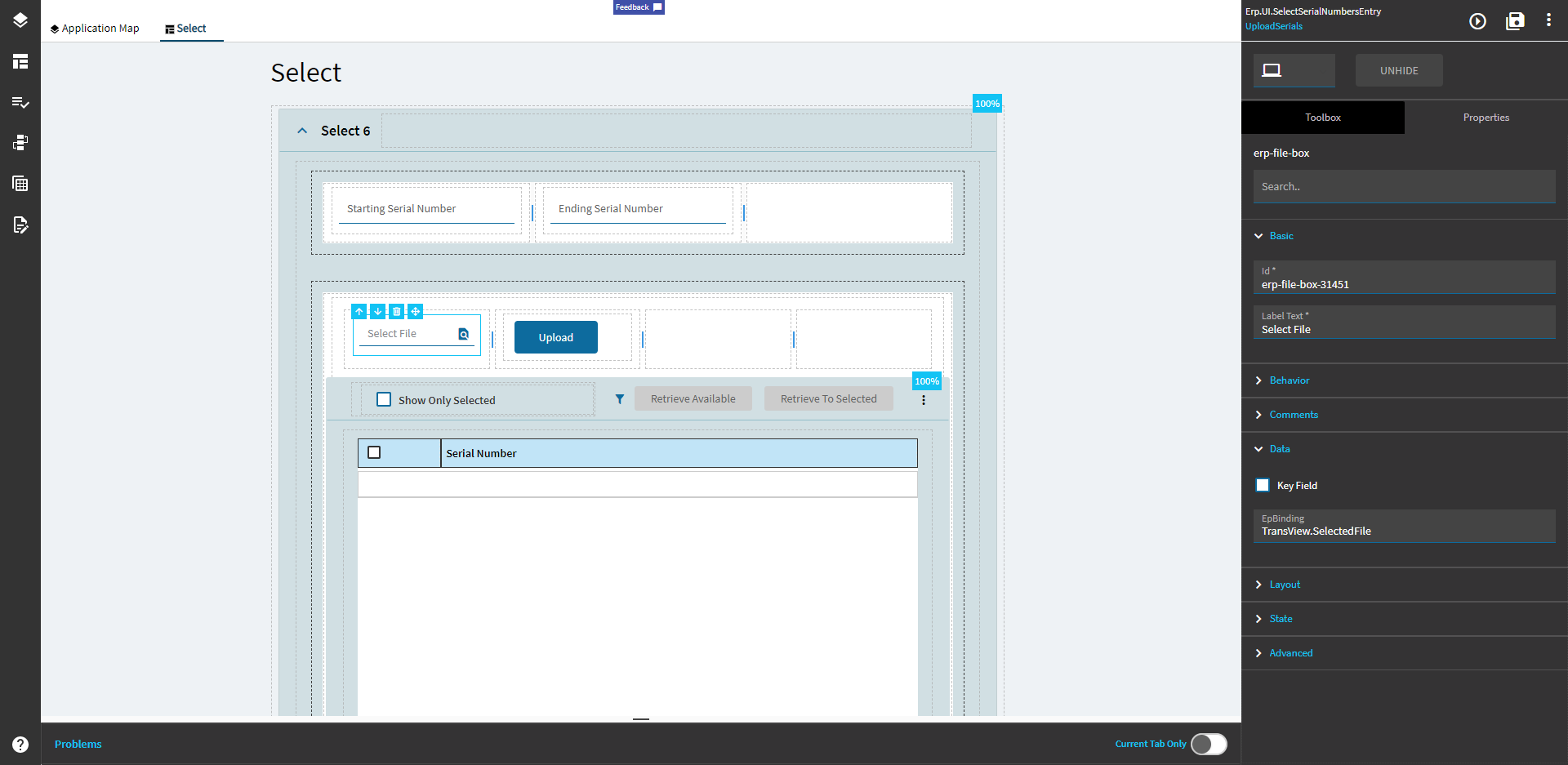
Task: Open the top-right three-dot options menu
Action: [1549, 20]
